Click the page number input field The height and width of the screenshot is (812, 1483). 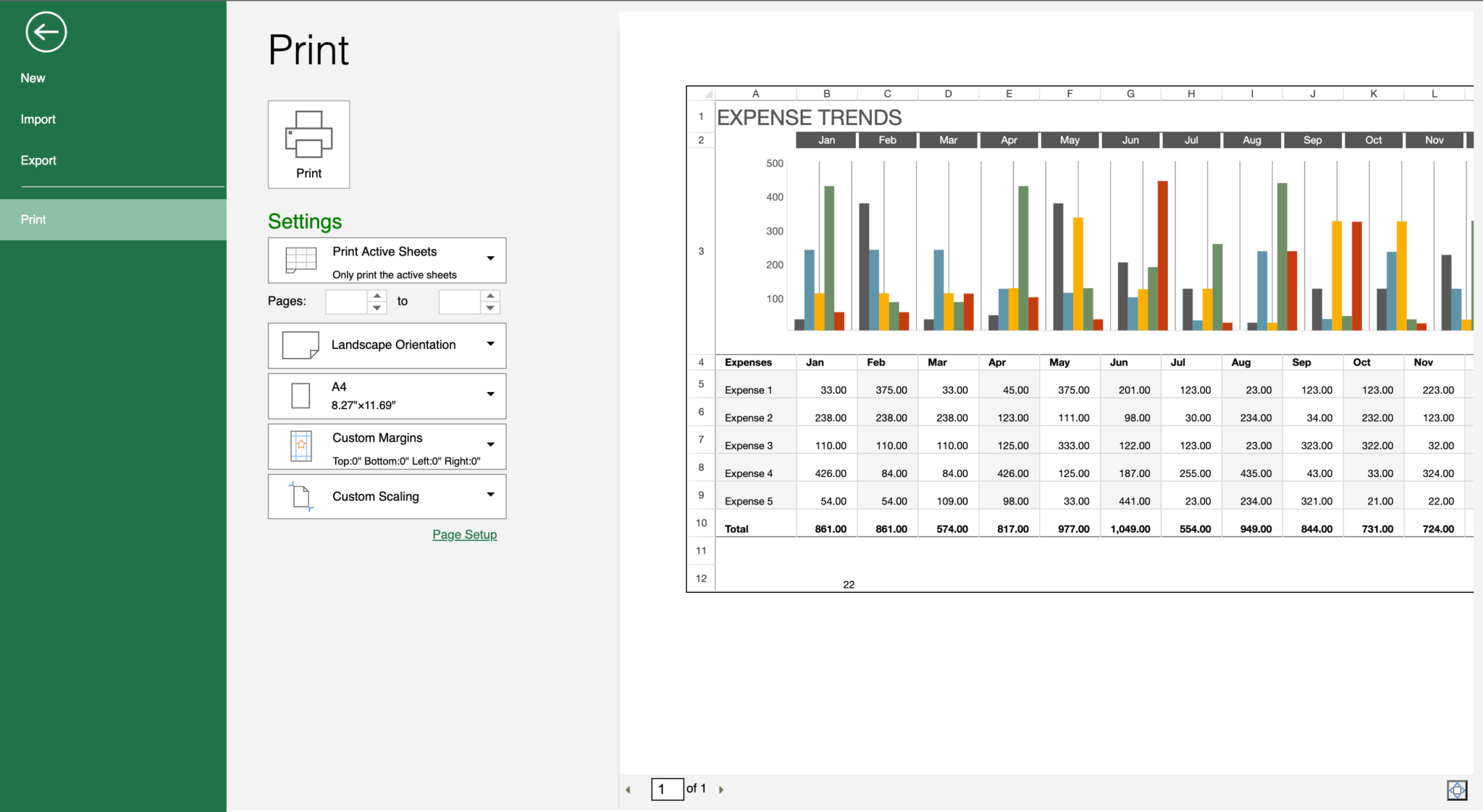tap(667, 789)
